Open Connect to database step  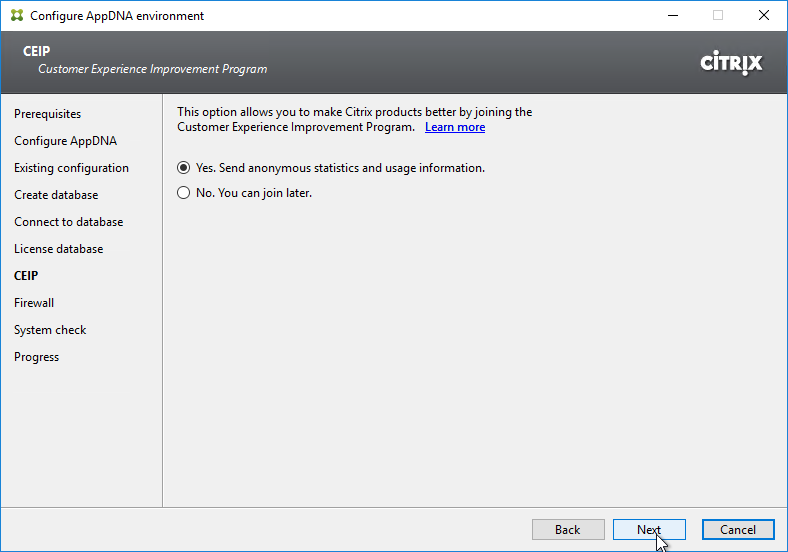coord(69,222)
